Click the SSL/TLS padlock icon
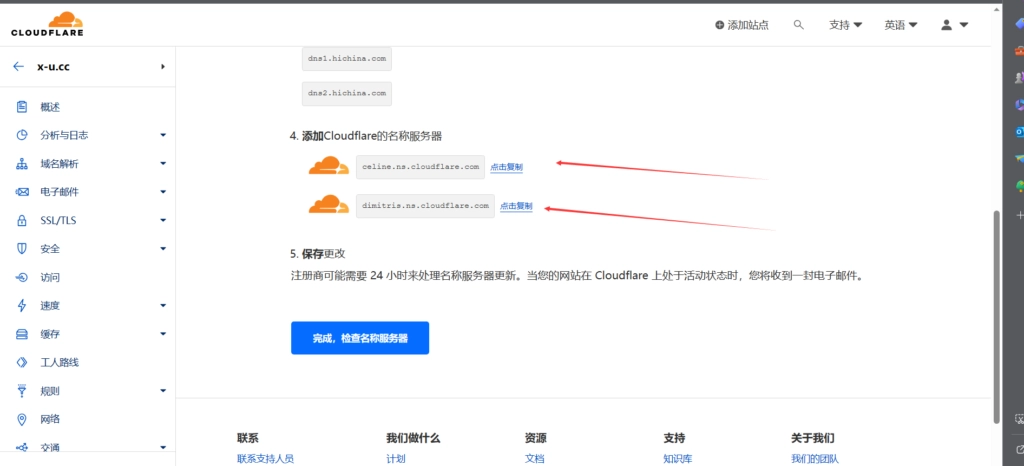 [22, 221]
